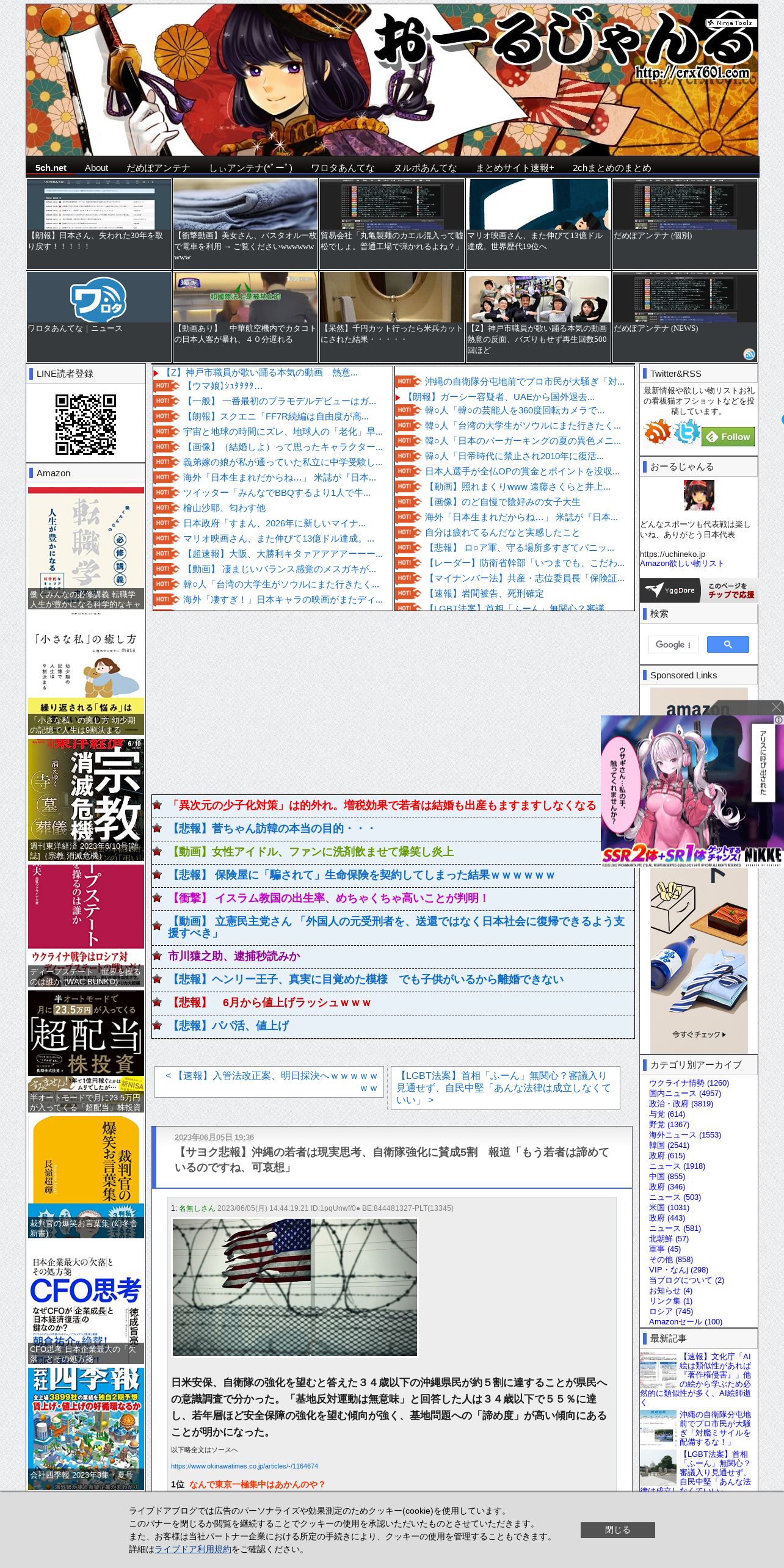This screenshot has width=784, height=1568.
Task: Click HOT icon beside 【速報】岩間被告、死刑確定
Action: click(408, 593)
